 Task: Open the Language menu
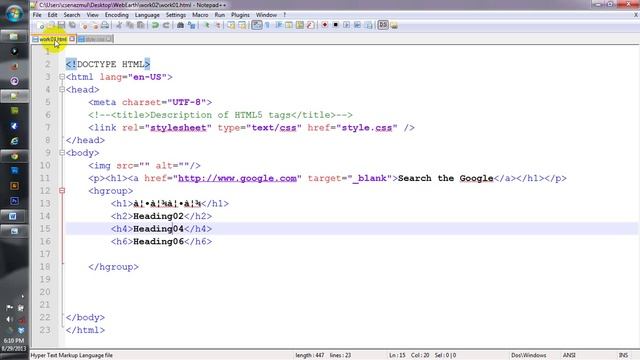coord(147,15)
